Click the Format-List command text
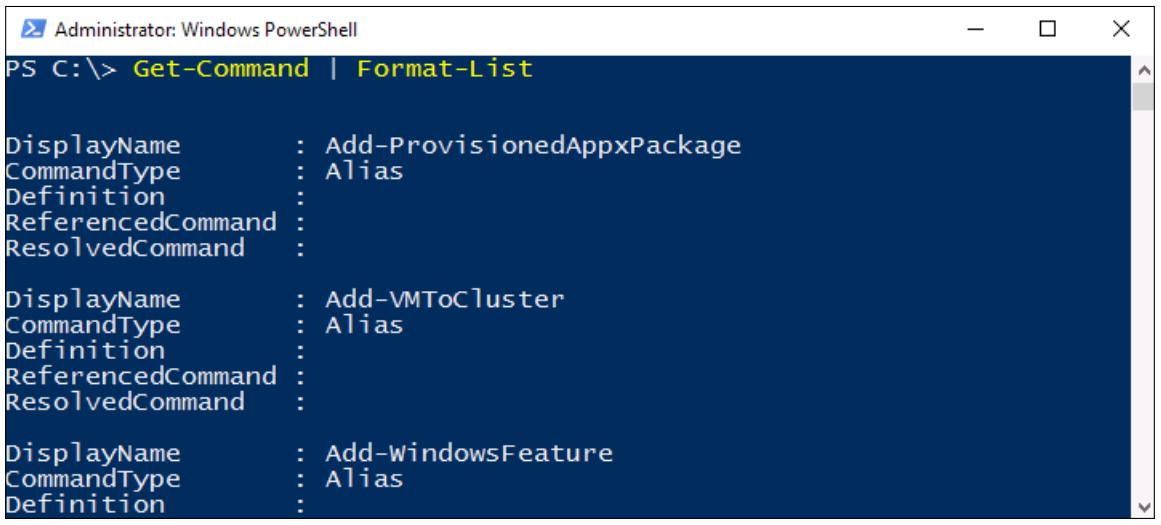 pos(445,69)
